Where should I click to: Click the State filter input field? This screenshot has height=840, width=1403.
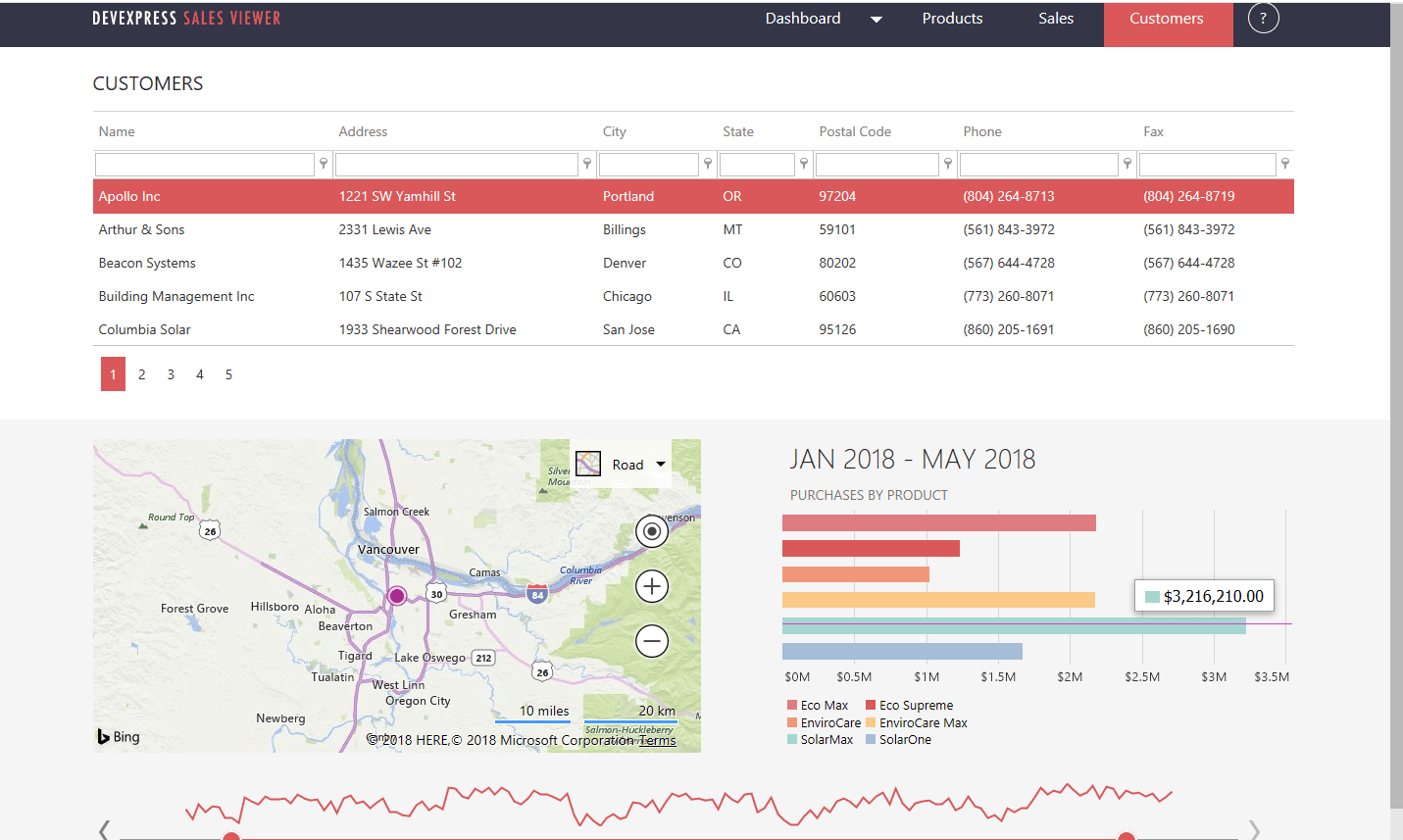coord(757,164)
